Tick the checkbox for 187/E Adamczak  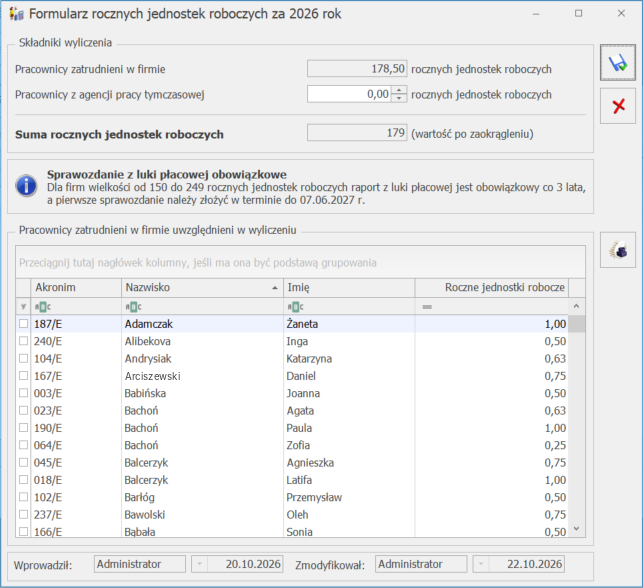click(x=23, y=324)
